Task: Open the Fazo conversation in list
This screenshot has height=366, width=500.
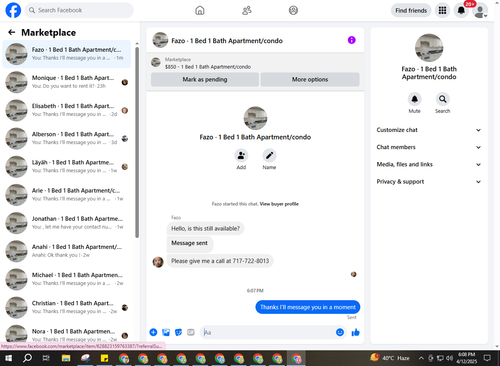Action: (67, 54)
